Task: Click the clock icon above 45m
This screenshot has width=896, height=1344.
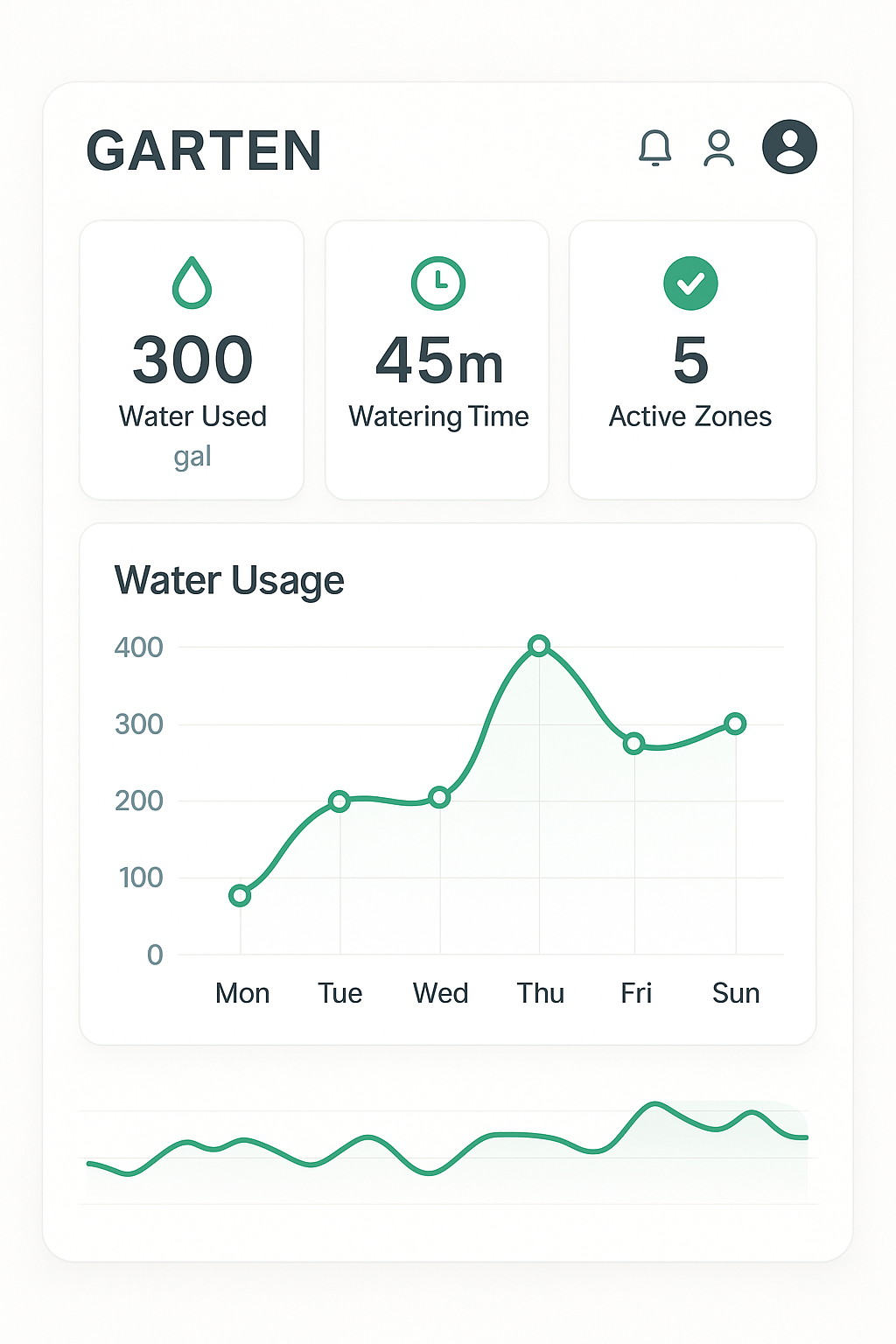Action: [437, 283]
